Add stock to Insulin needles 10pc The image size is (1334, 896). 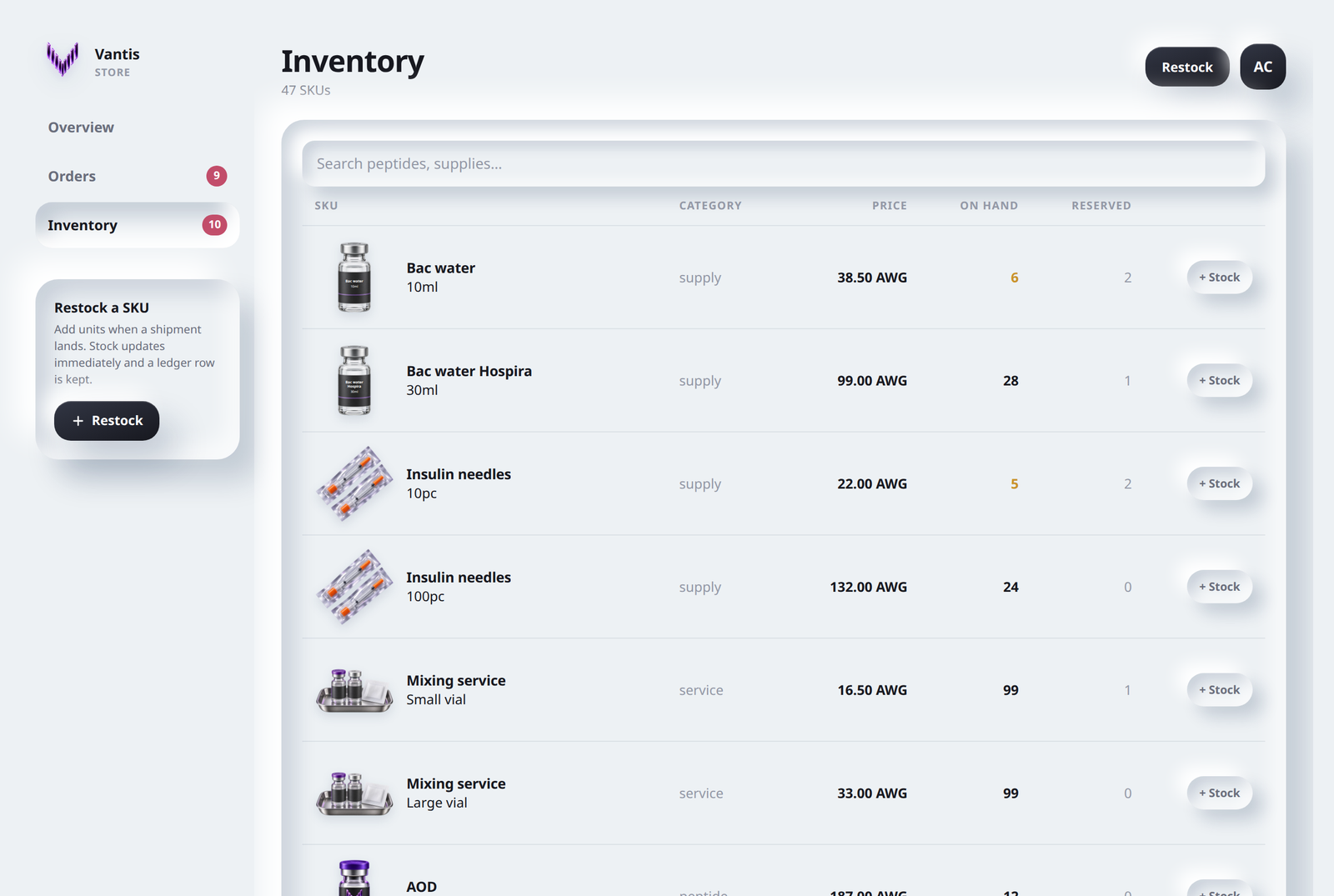[1219, 483]
